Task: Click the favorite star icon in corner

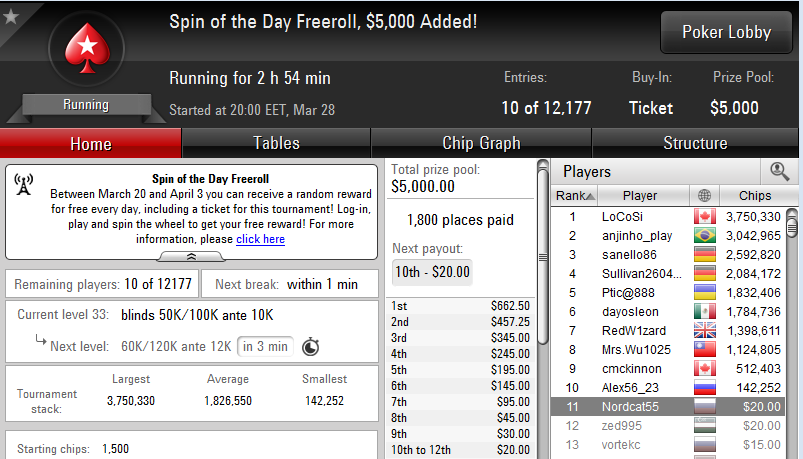Action: tap(11, 16)
